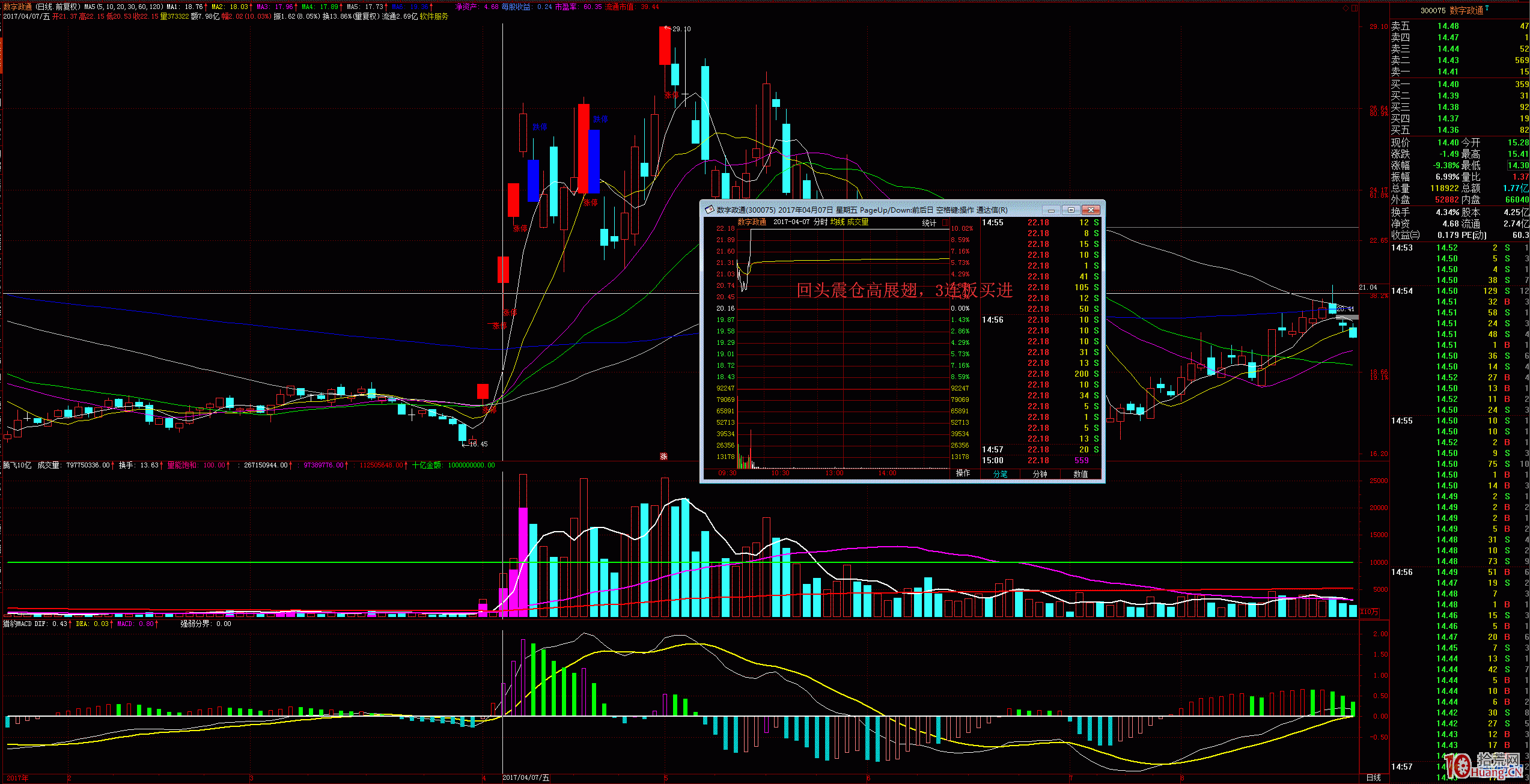Close the 数字政通 intraday popup window
The width and height of the screenshot is (1530, 784).
point(1091,210)
